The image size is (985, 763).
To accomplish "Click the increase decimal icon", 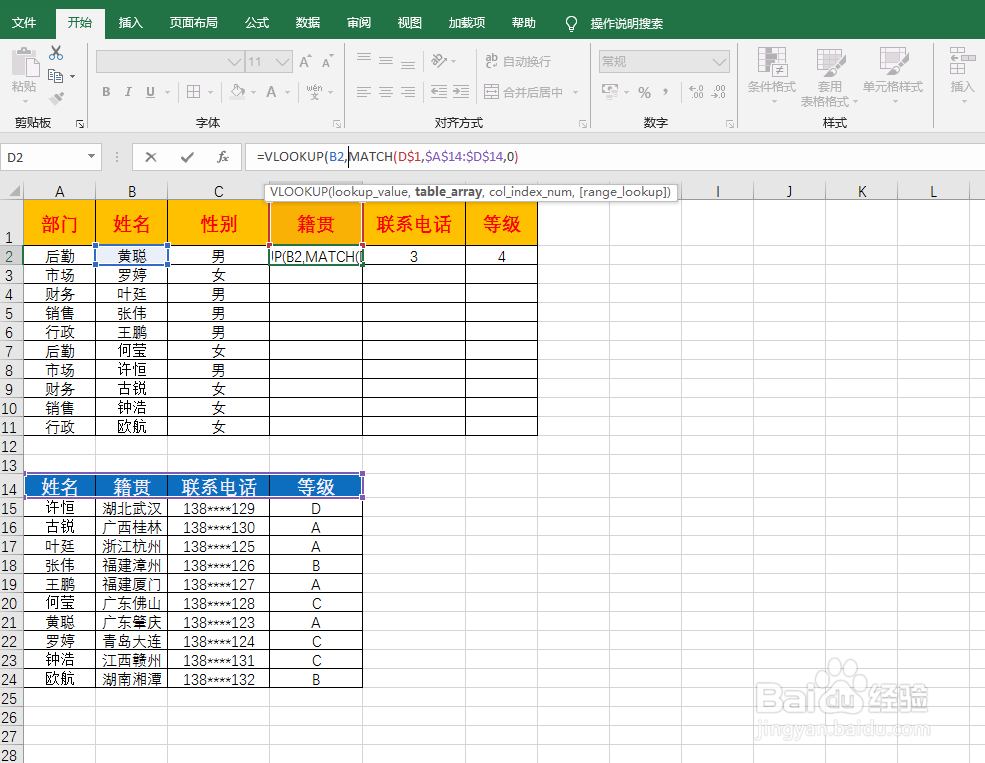I will pos(696,92).
